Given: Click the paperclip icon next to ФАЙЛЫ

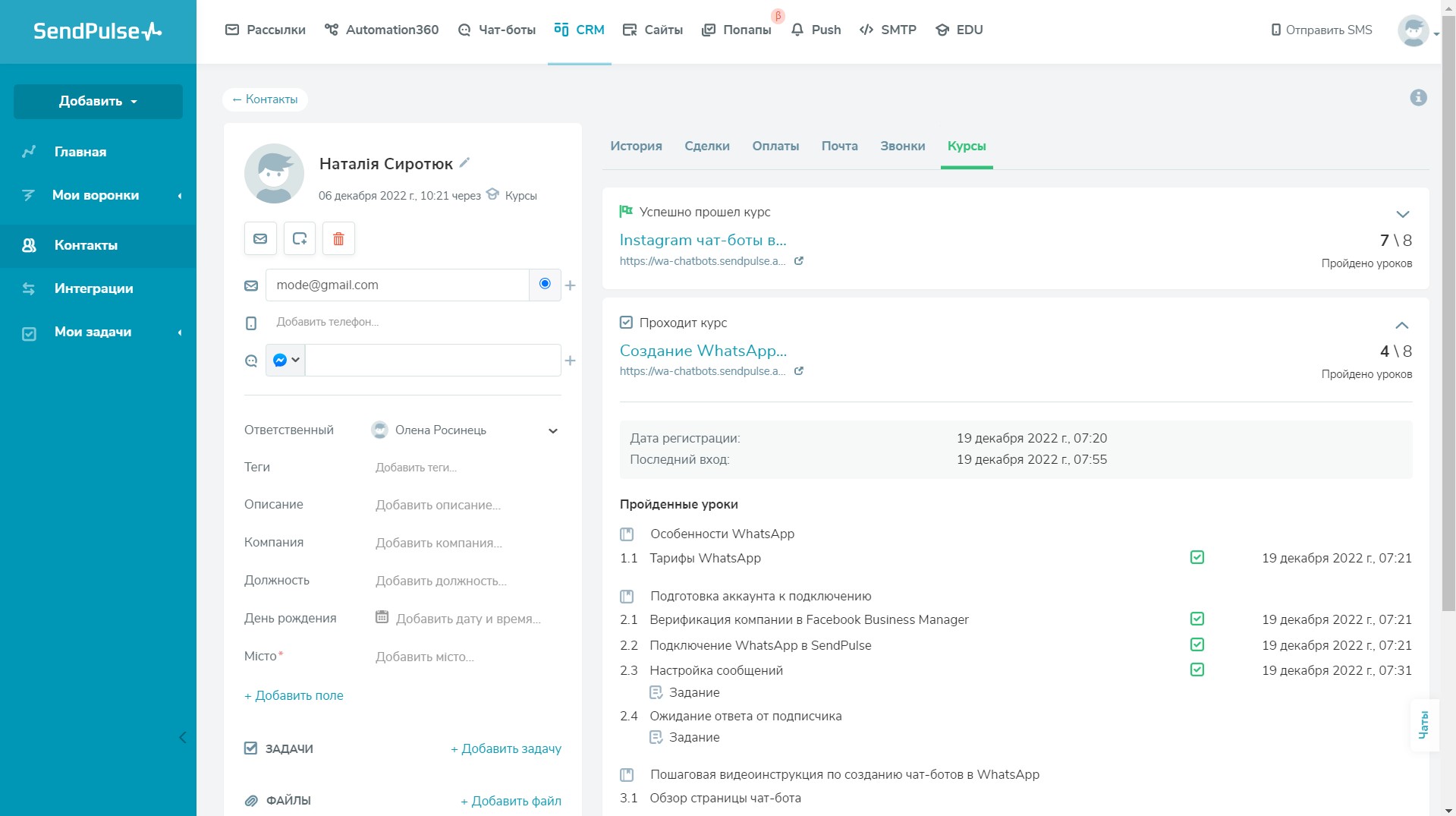Looking at the screenshot, I should 250,801.
